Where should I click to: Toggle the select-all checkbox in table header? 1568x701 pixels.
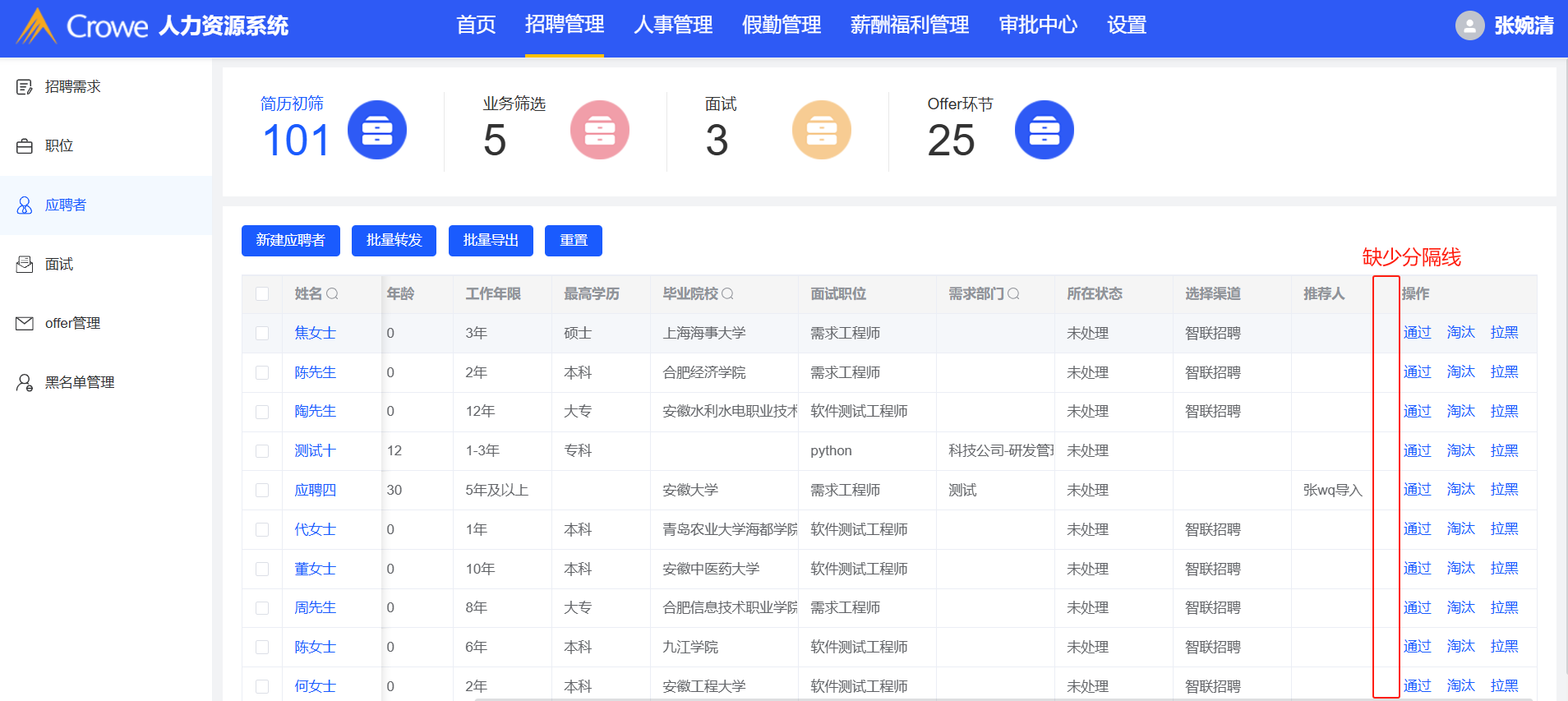[x=262, y=294]
